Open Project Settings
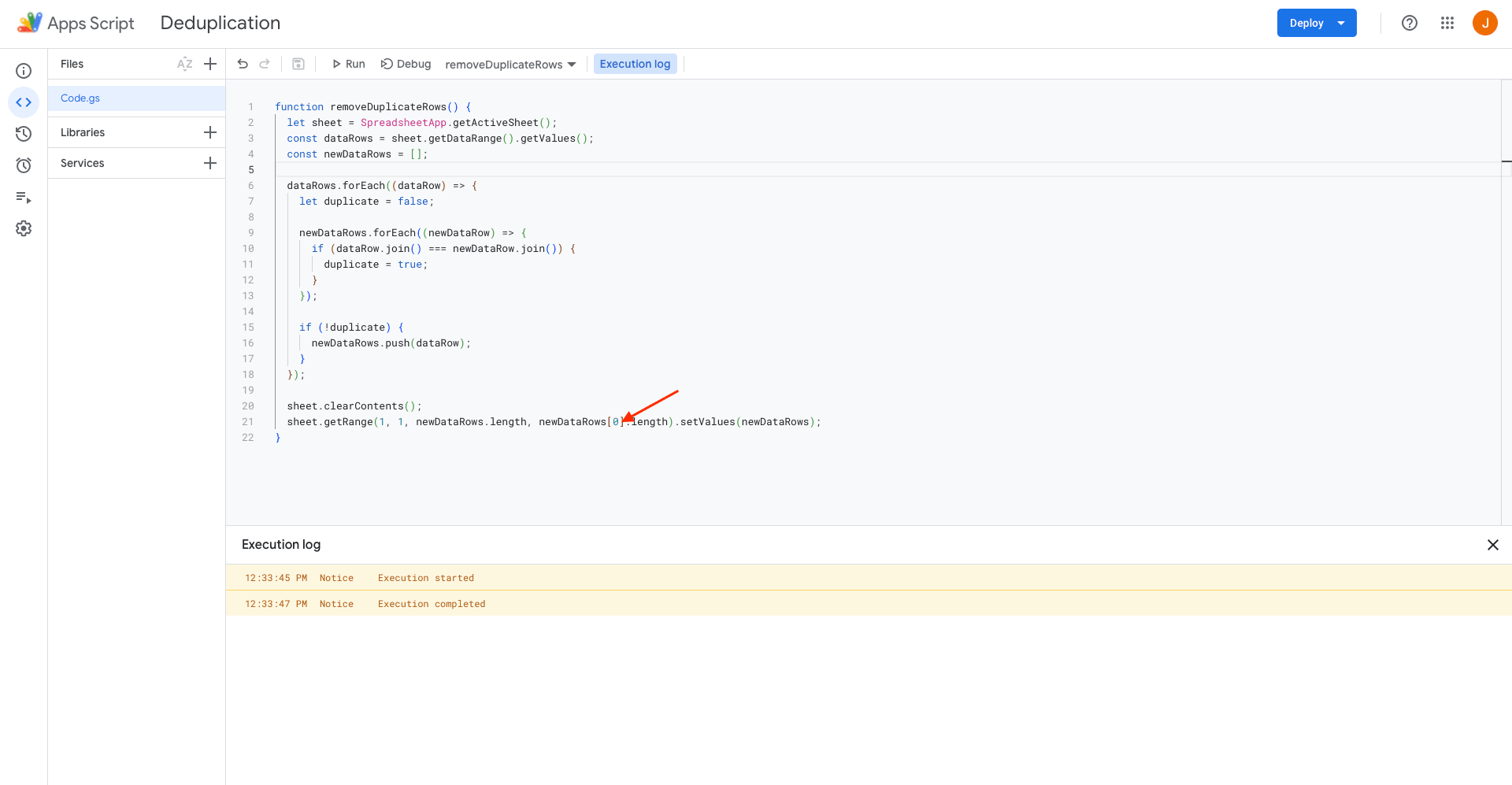Viewport: 1512px width, 785px height. coord(24,228)
